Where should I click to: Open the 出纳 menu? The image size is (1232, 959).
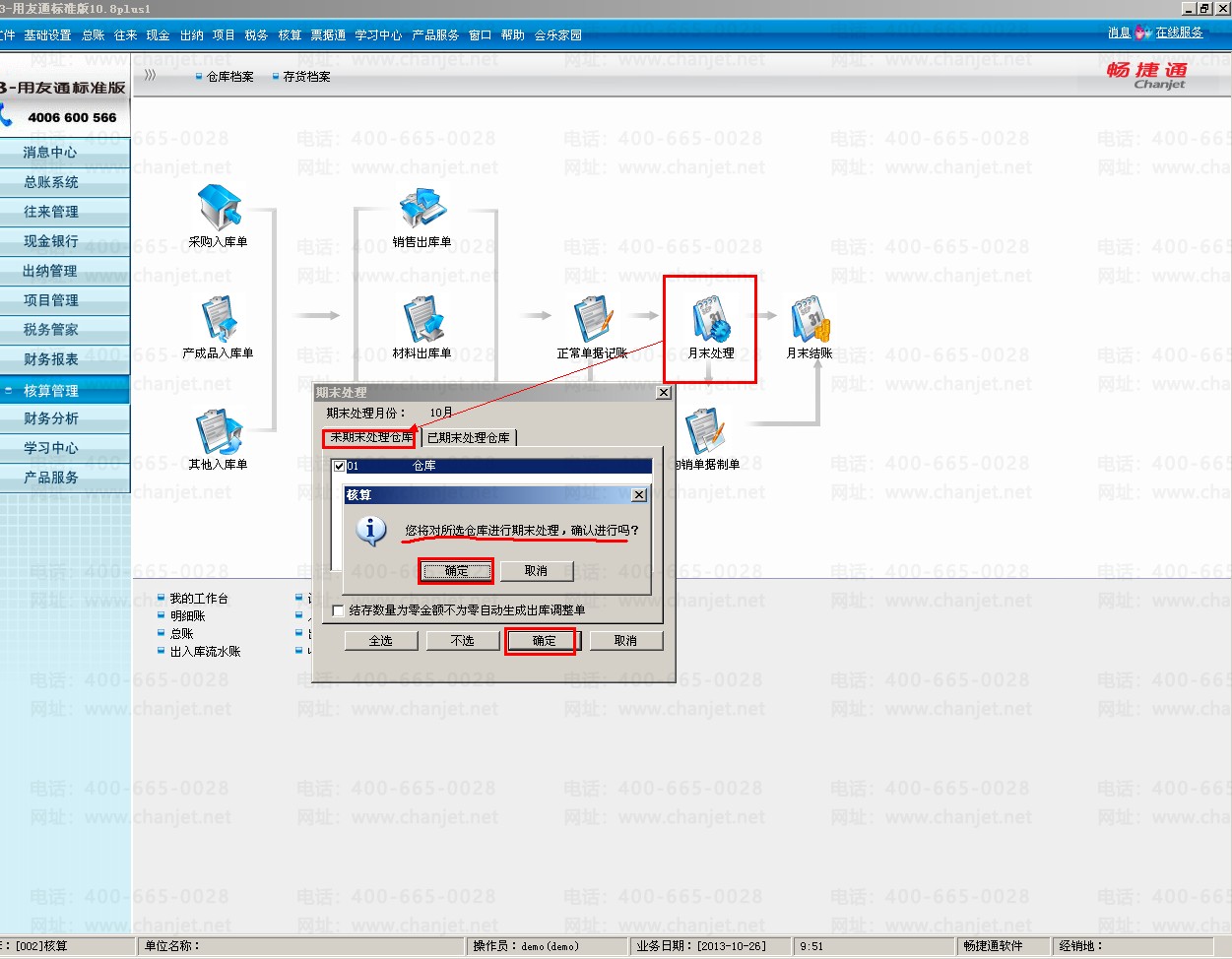coord(192,35)
